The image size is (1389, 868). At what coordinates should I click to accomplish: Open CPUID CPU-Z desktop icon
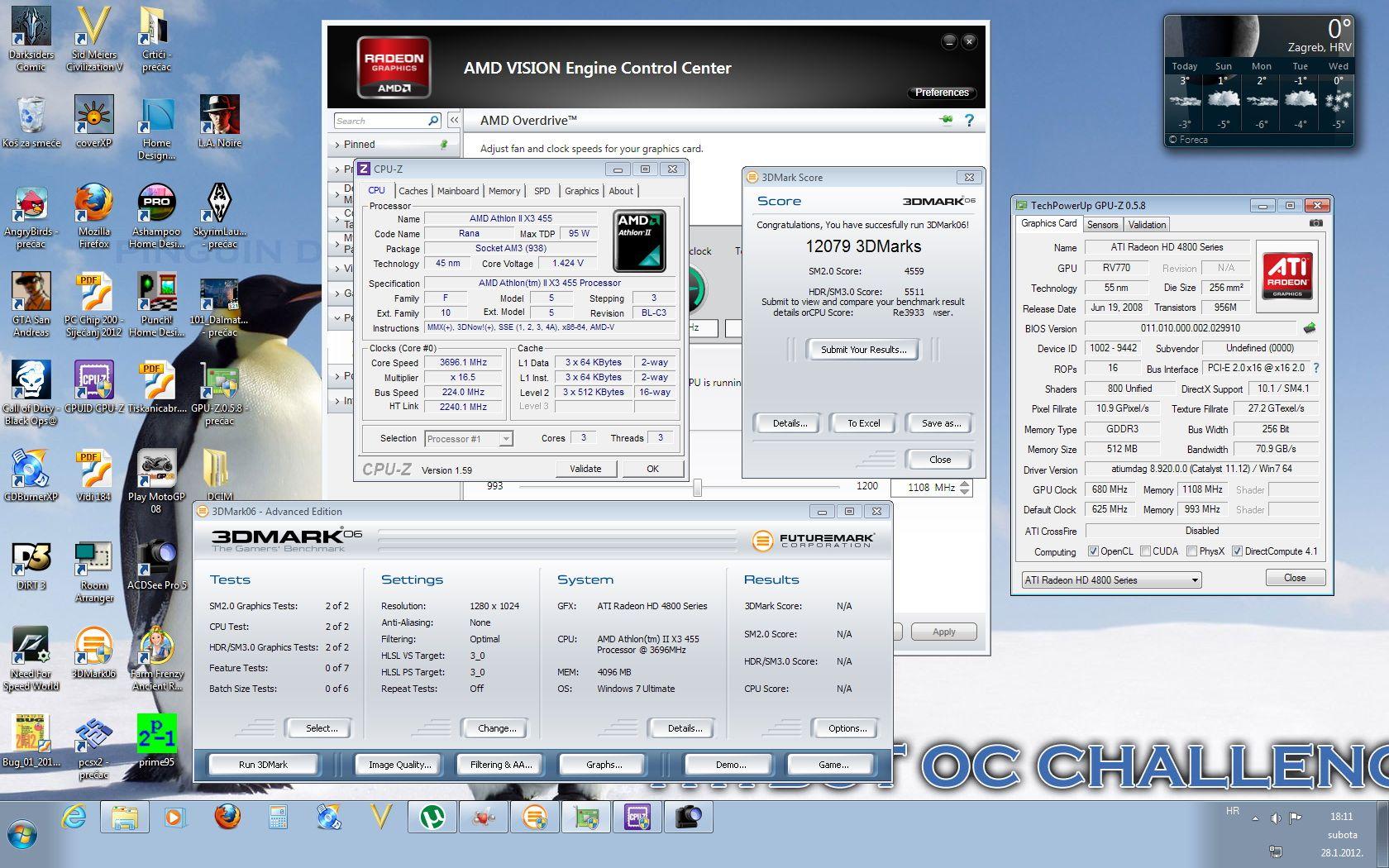(93, 387)
